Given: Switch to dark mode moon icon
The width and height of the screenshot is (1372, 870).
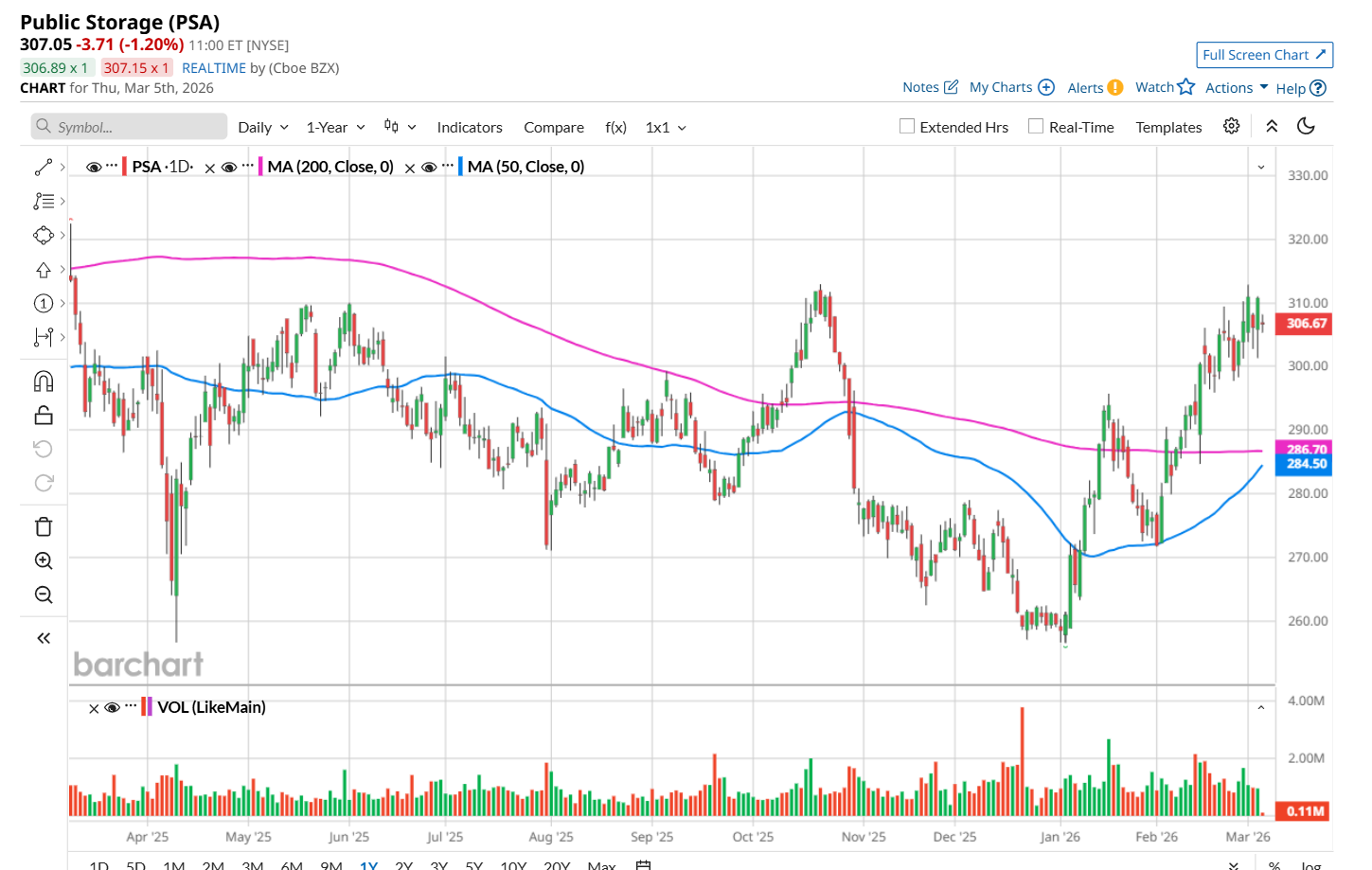Looking at the screenshot, I should (1306, 126).
